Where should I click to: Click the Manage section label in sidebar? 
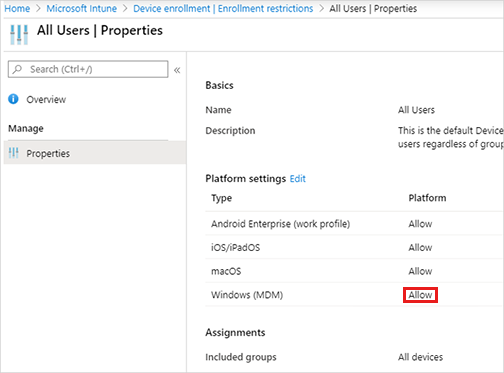point(26,128)
